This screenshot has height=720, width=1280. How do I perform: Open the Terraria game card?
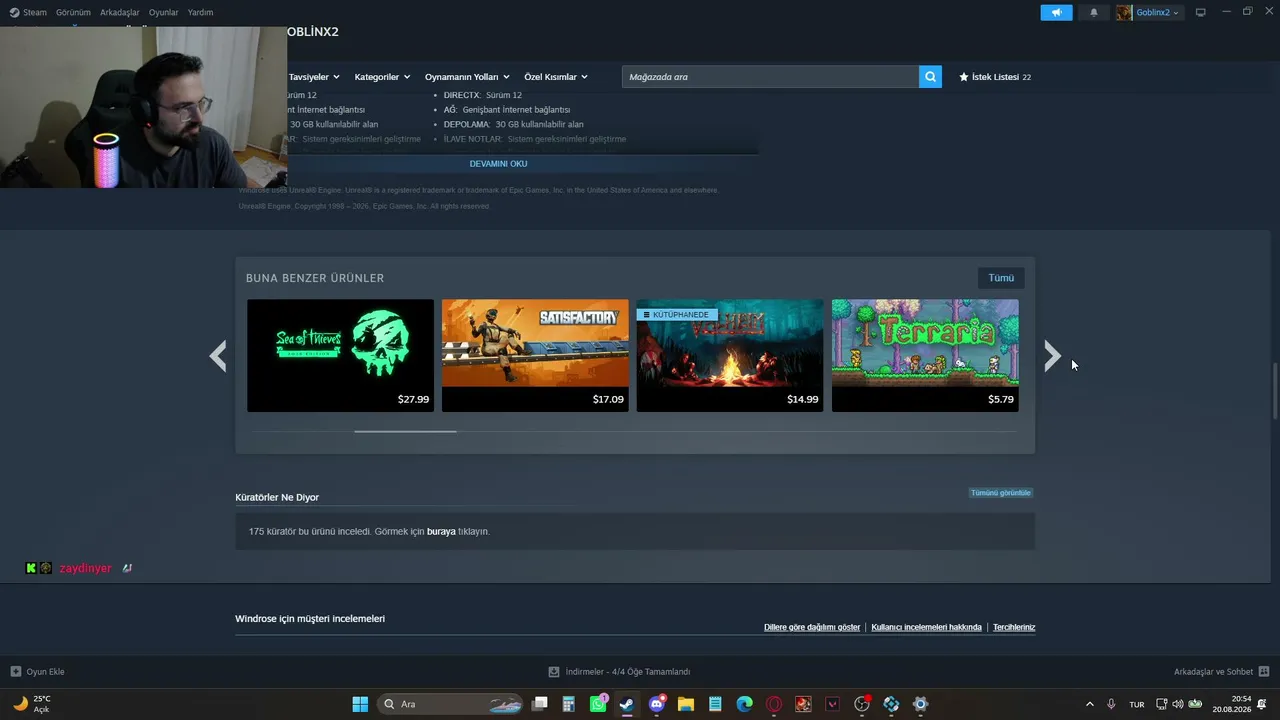(x=925, y=356)
